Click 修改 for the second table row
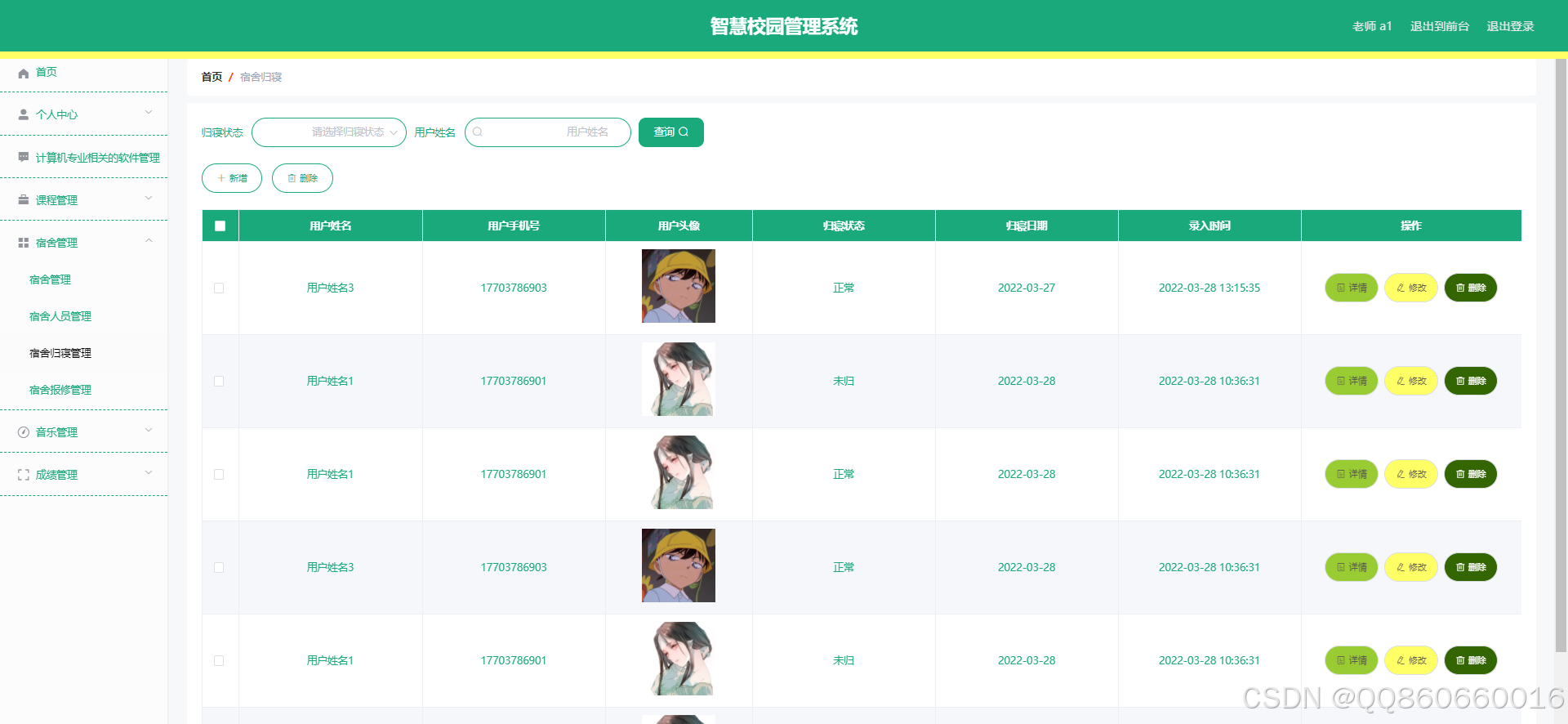1568x724 pixels. [1411, 381]
